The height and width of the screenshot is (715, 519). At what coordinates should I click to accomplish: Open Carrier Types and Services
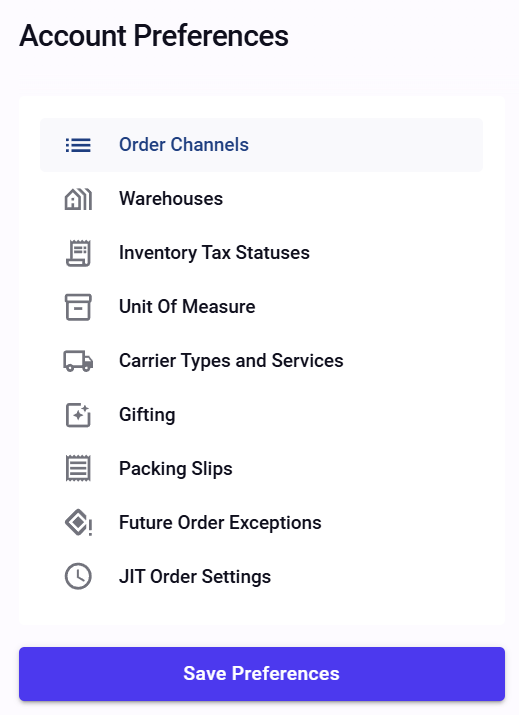point(261,361)
